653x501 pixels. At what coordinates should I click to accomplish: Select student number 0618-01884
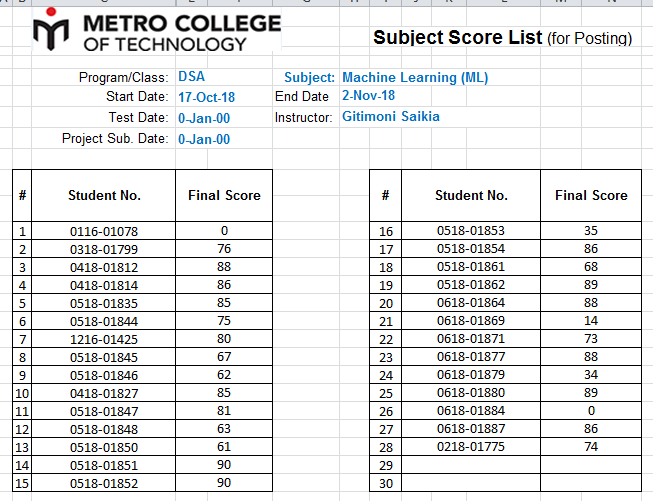click(471, 411)
